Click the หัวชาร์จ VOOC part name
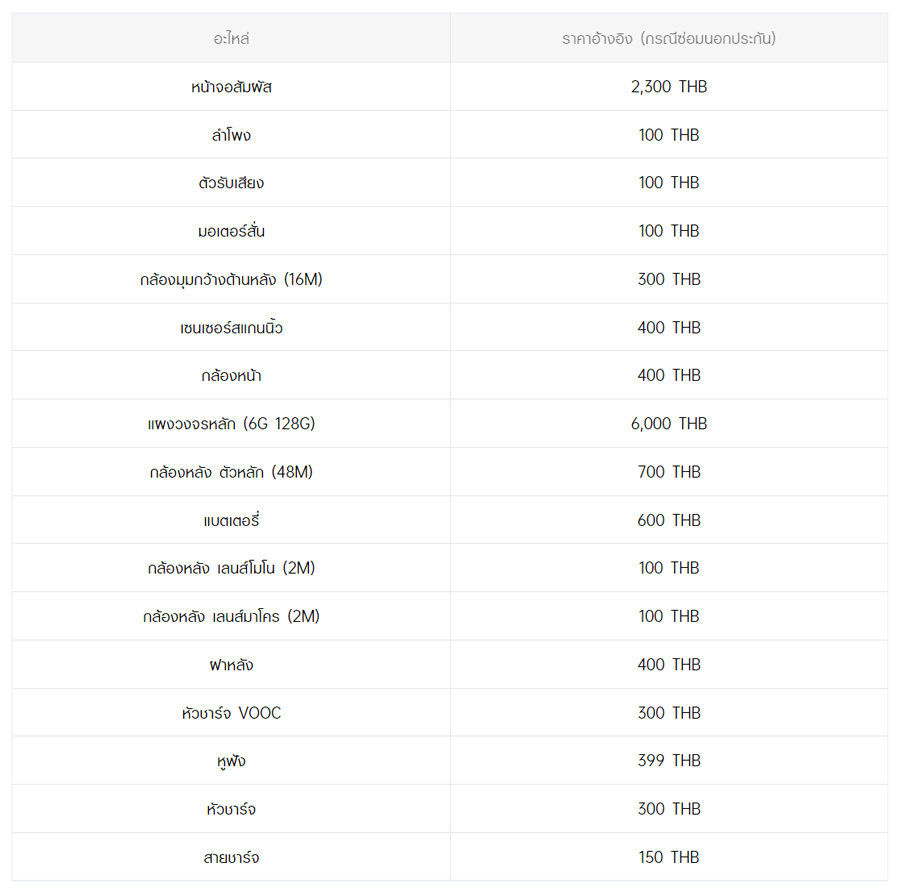 231,713
